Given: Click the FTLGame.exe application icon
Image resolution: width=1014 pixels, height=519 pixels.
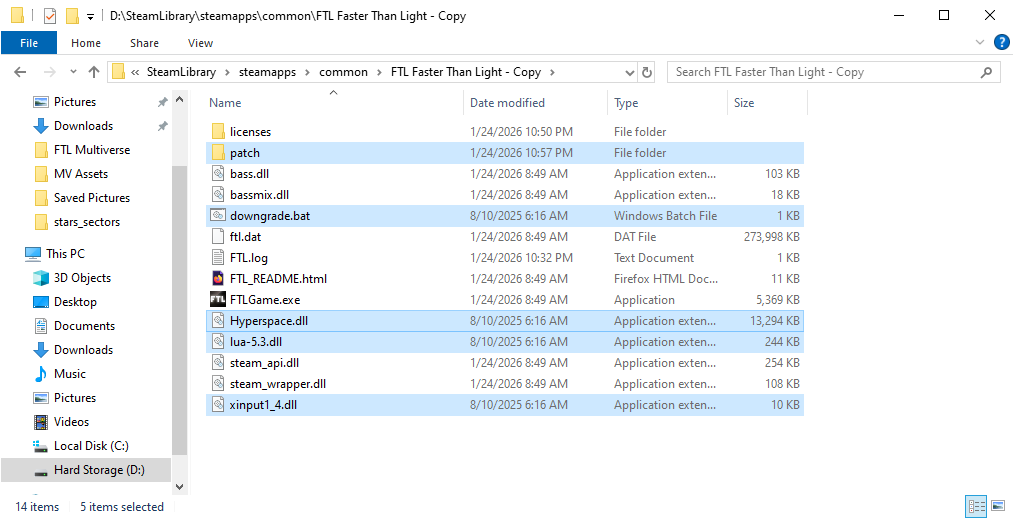Looking at the screenshot, I should point(218,300).
